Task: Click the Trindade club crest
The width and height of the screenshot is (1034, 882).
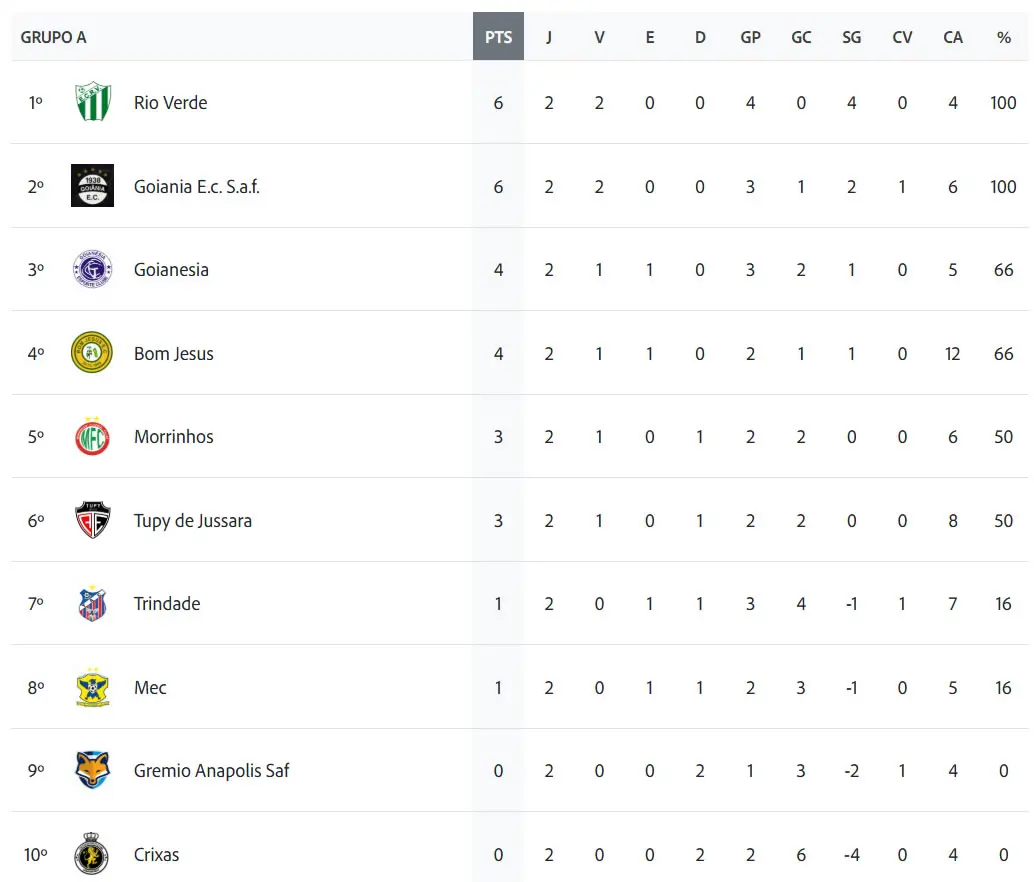Action: 92,603
